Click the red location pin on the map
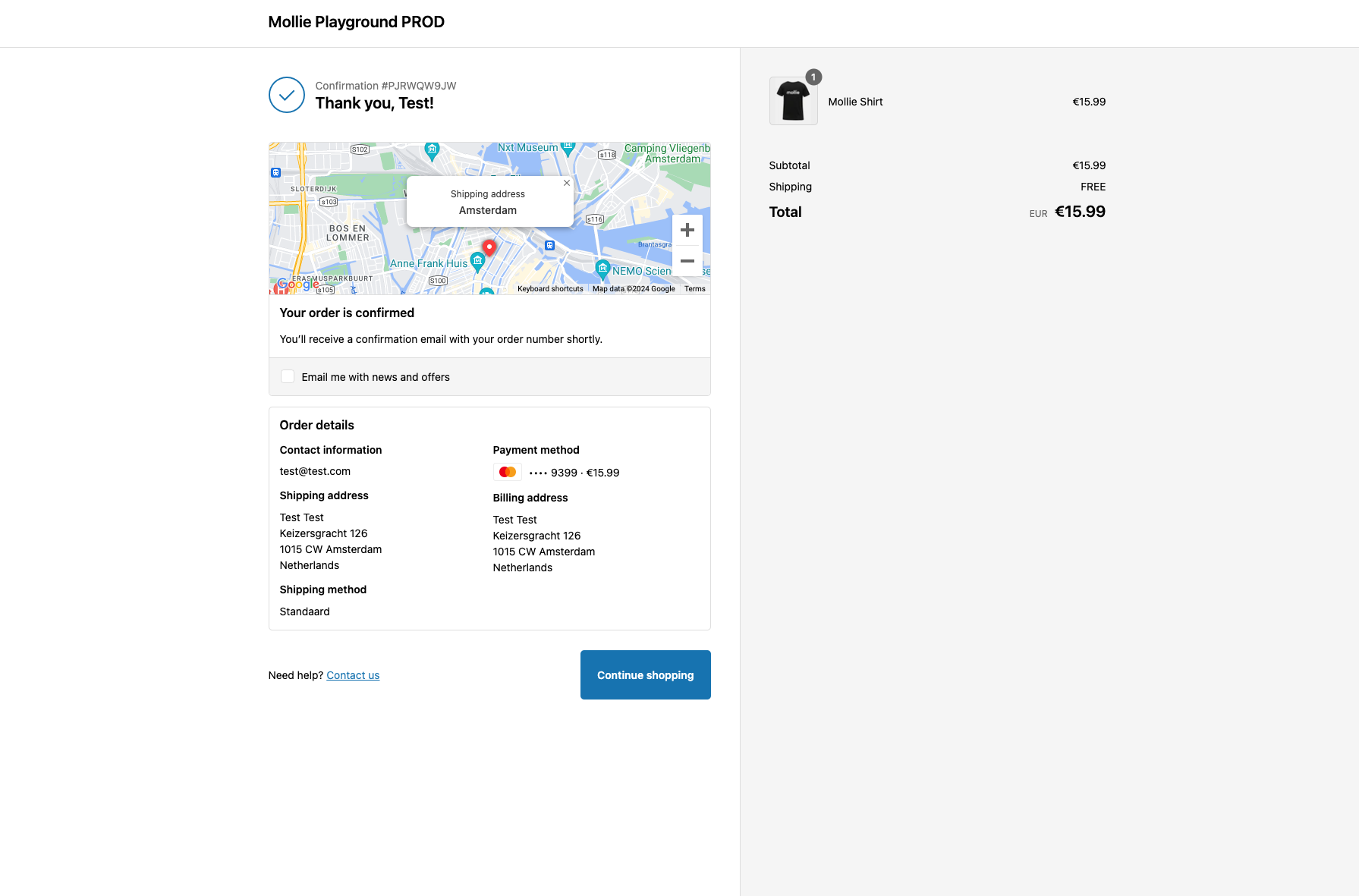The width and height of the screenshot is (1359, 896). [x=489, y=248]
